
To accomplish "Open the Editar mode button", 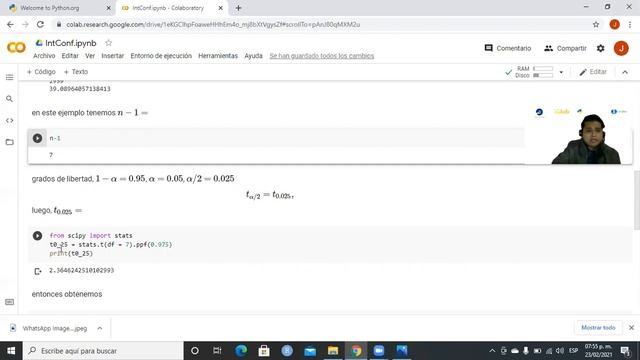I will point(593,72).
